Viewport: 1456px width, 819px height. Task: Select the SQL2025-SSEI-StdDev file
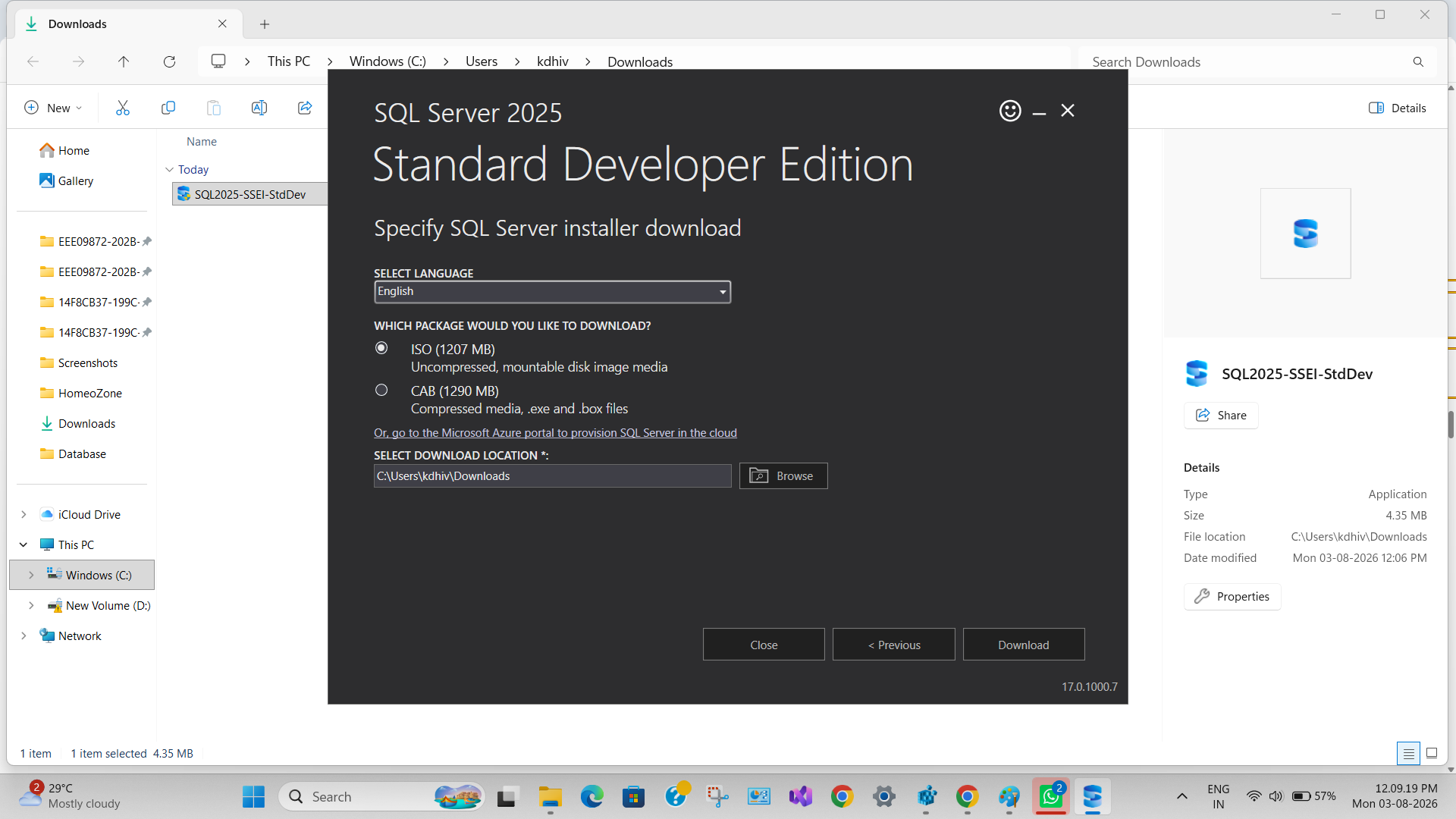250,194
